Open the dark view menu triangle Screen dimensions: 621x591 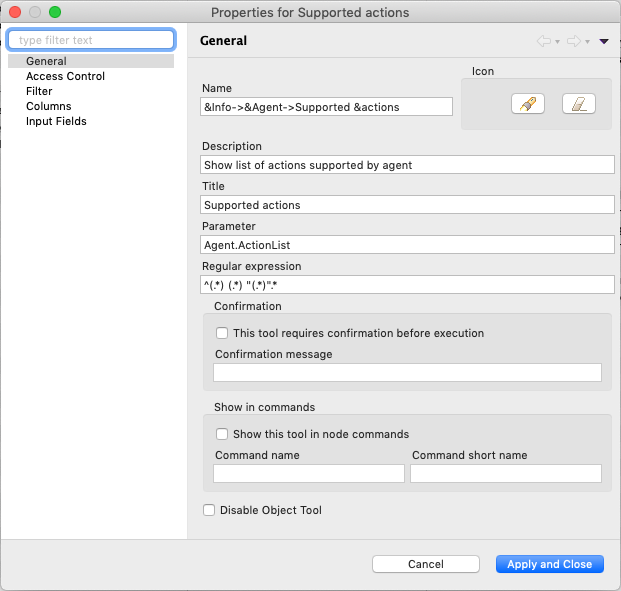point(603,42)
